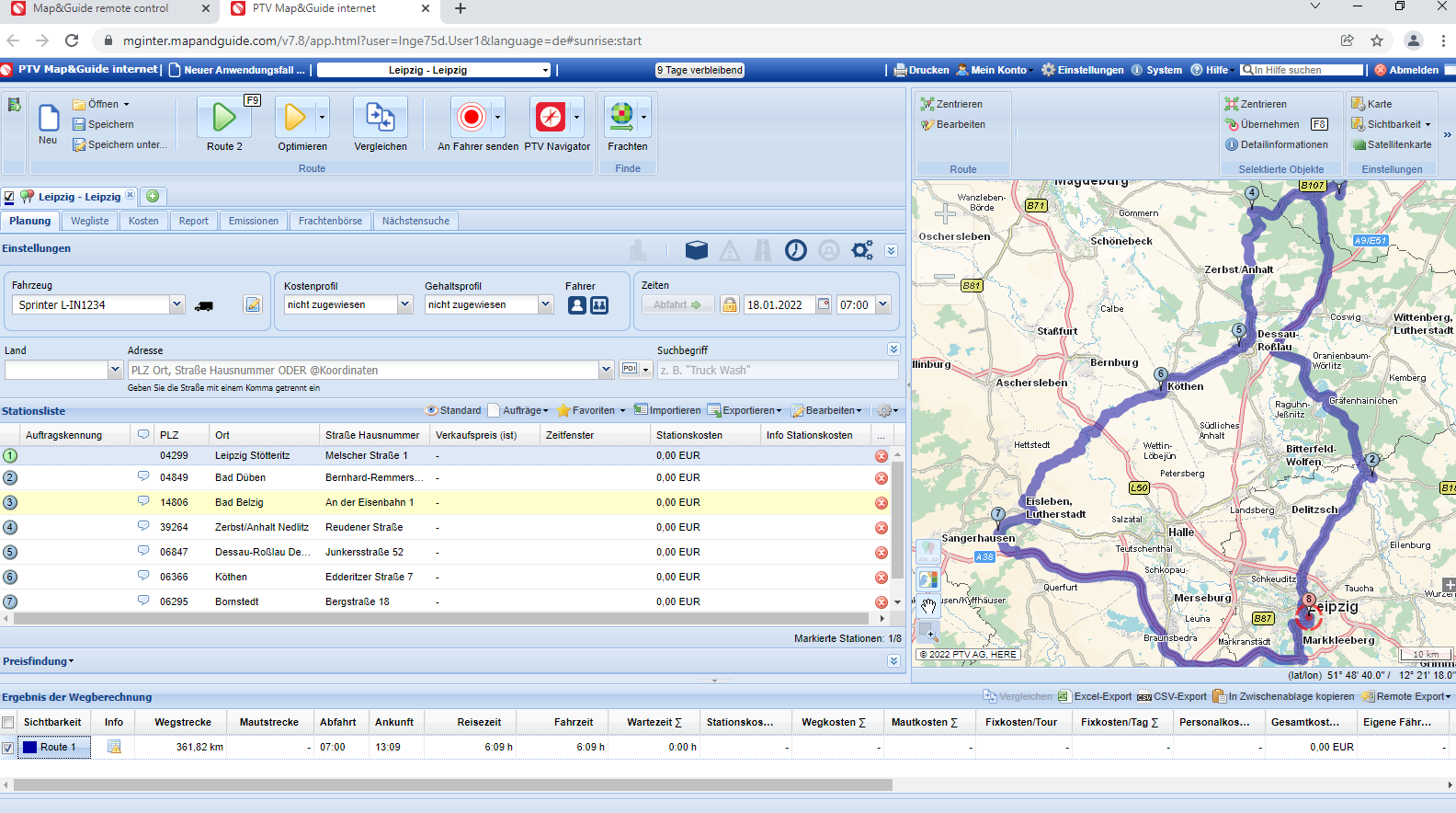Open departure time 07:00 dropdown
Image resolution: width=1456 pixels, height=813 pixels.
tap(883, 304)
